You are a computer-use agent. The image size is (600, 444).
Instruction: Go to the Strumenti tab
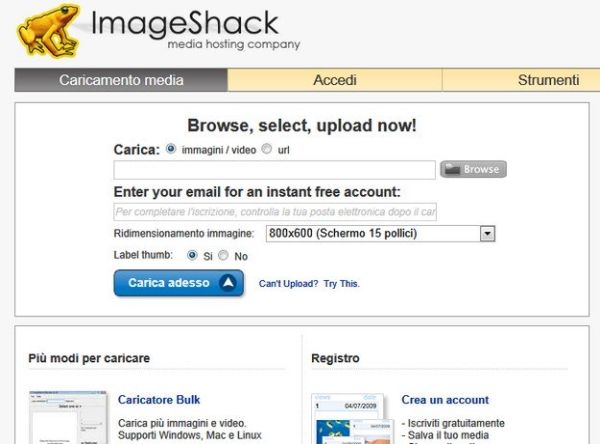(x=548, y=80)
